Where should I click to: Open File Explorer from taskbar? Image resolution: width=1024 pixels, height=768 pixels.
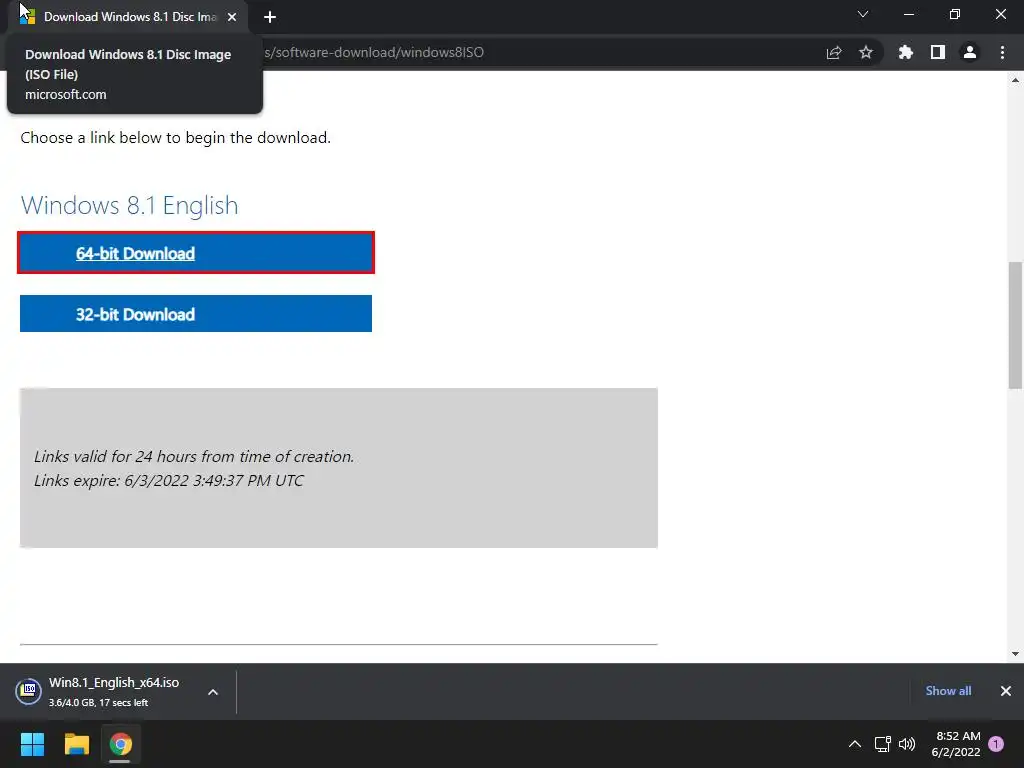point(76,744)
